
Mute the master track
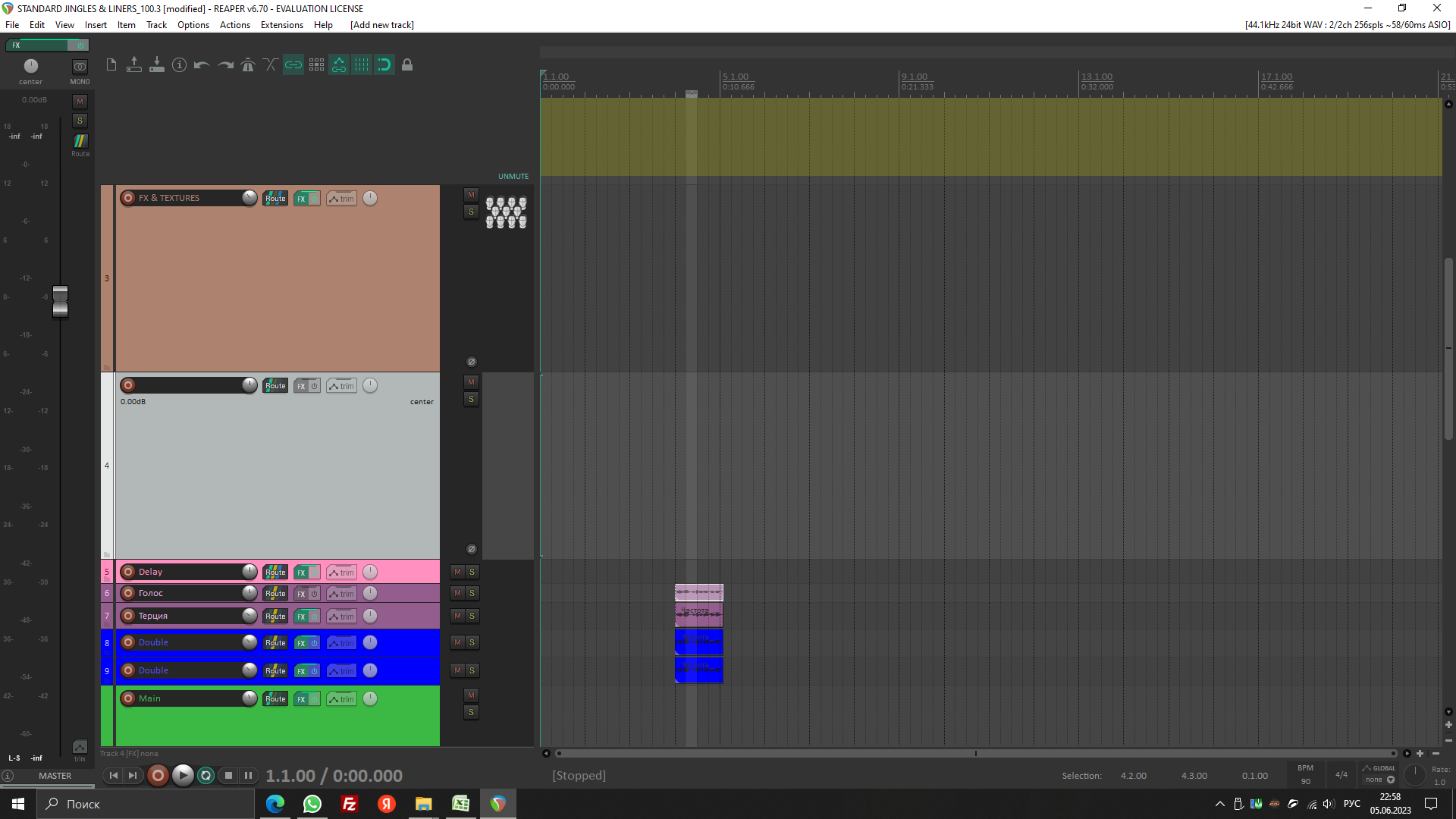click(80, 102)
